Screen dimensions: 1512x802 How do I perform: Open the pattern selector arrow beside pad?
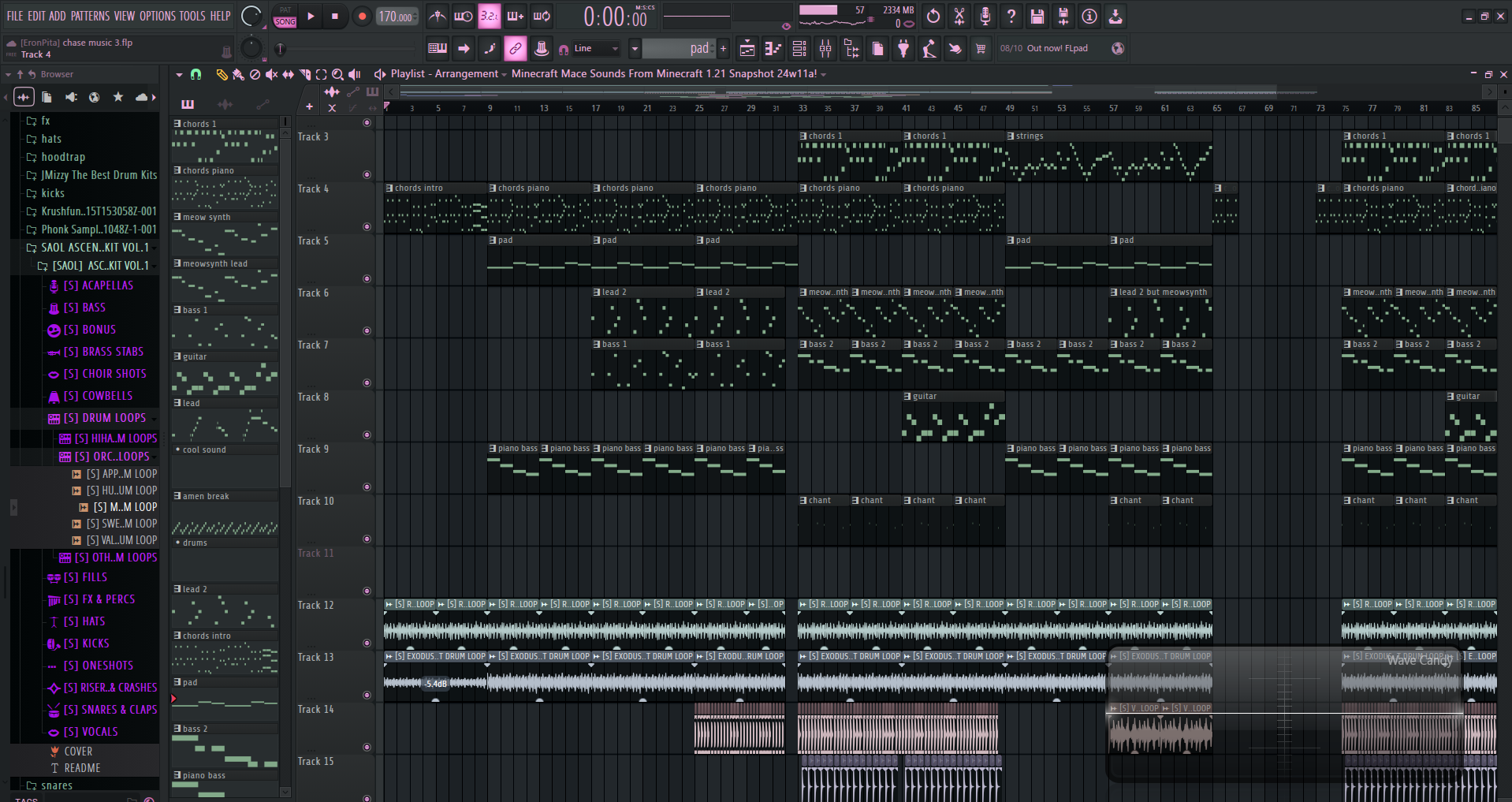(x=634, y=49)
